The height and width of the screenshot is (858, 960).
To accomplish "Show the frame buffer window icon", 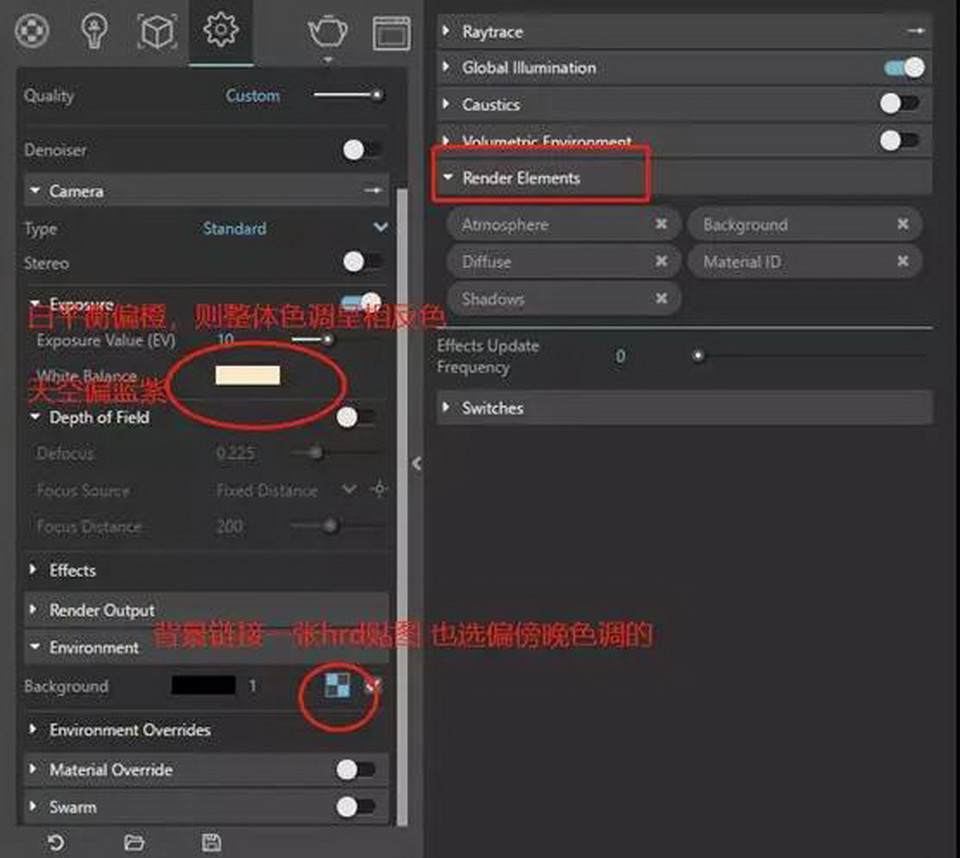I will [x=391, y=33].
